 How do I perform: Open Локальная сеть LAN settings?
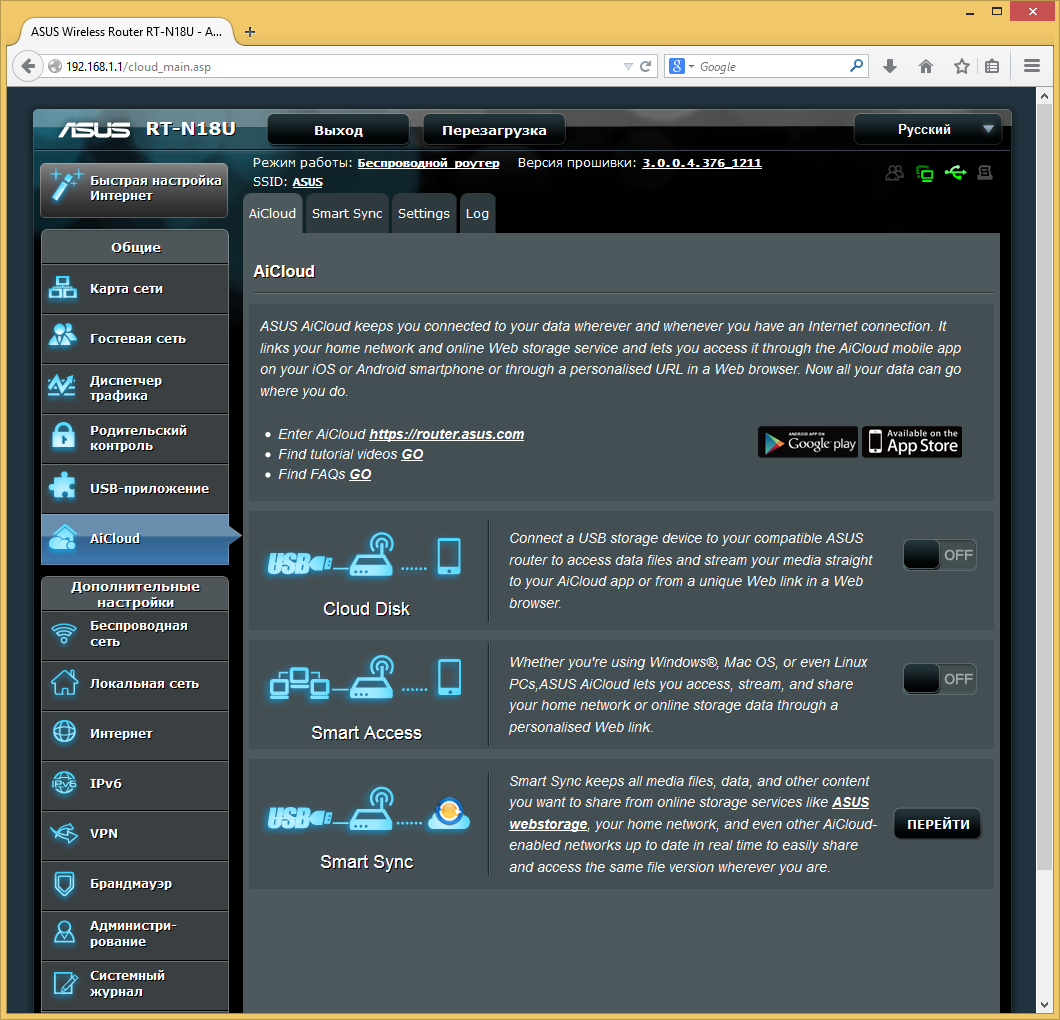(x=135, y=684)
